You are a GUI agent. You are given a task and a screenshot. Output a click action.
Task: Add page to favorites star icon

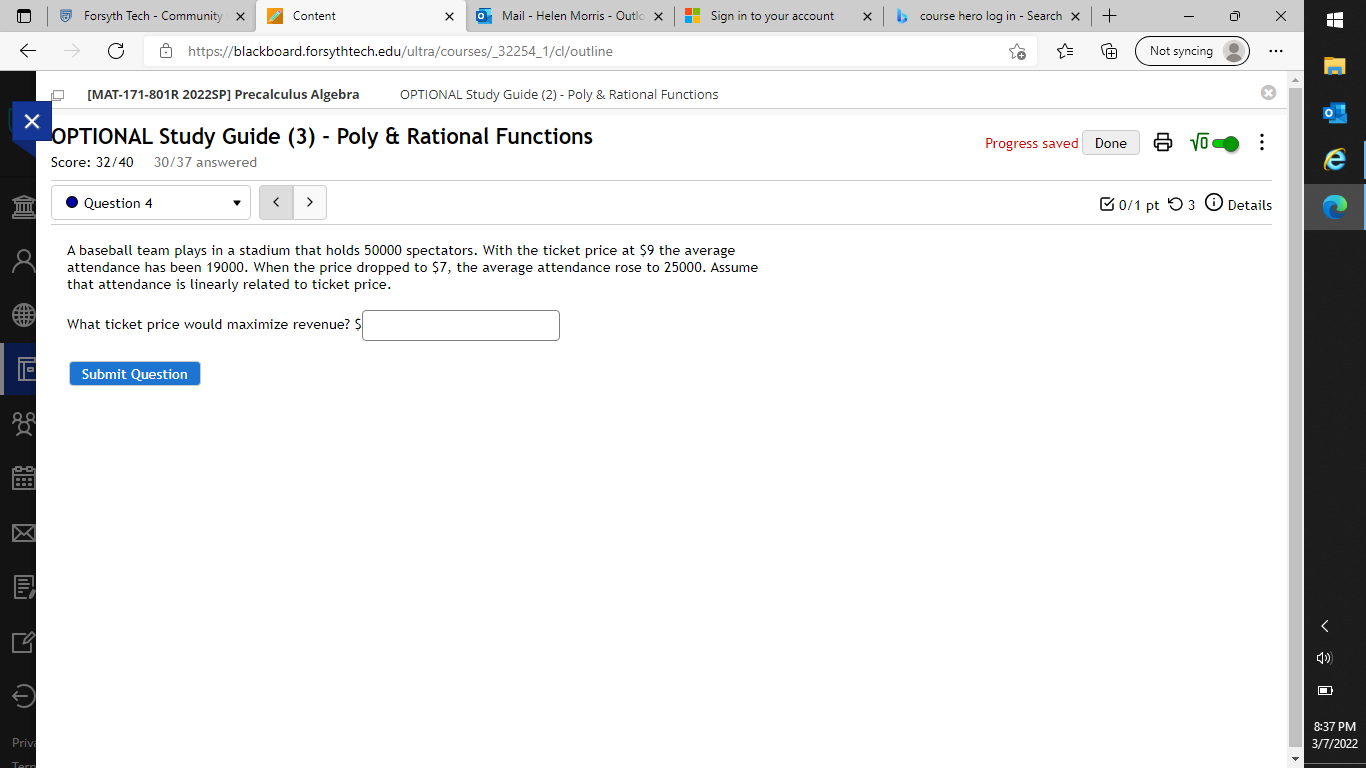point(1017,51)
